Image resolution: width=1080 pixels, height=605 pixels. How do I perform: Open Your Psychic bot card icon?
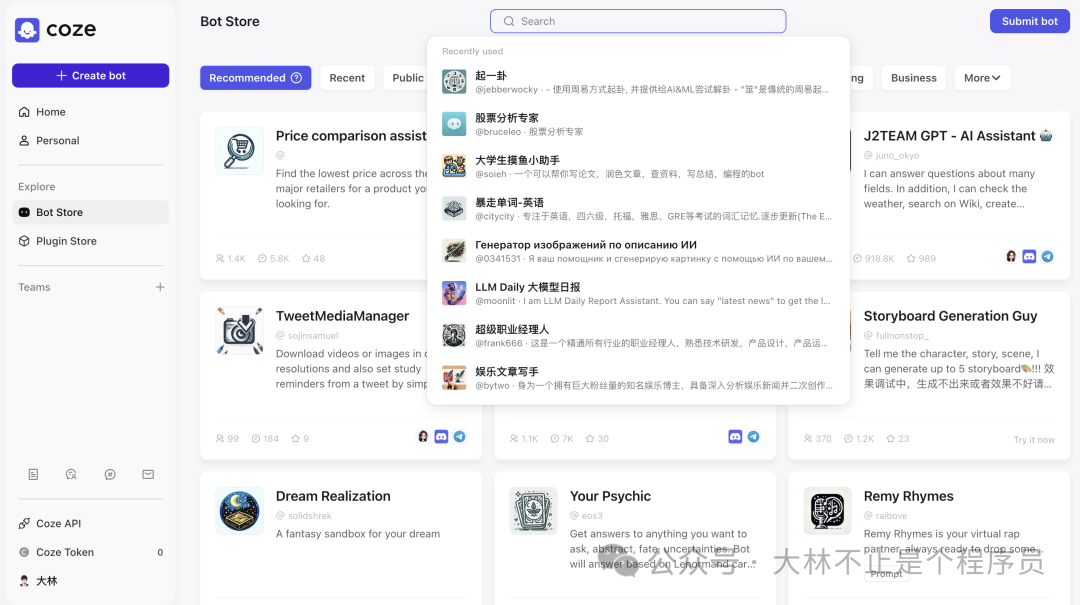point(533,511)
